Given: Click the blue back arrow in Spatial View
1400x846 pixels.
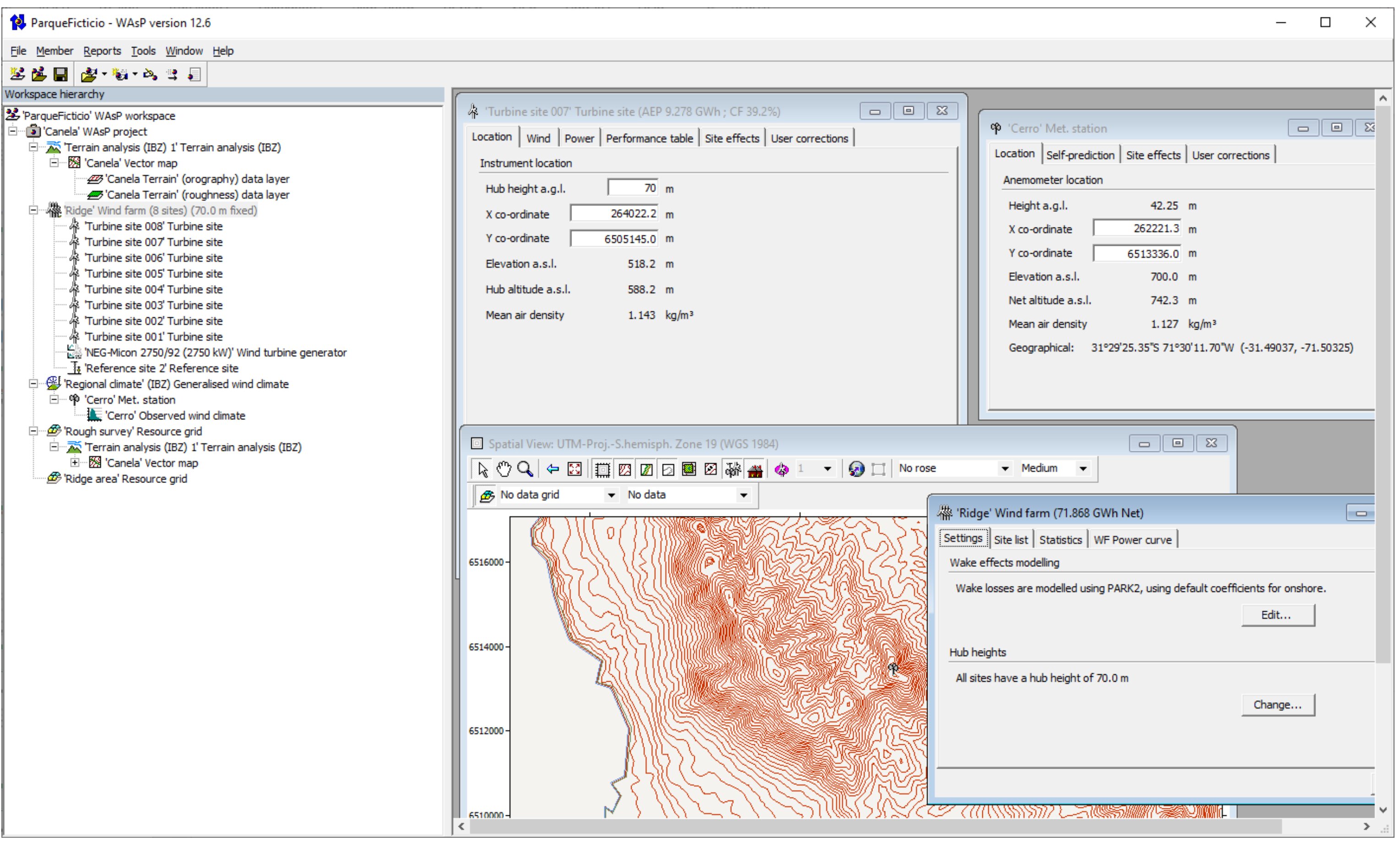Looking at the screenshot, I should click(552, 469).
